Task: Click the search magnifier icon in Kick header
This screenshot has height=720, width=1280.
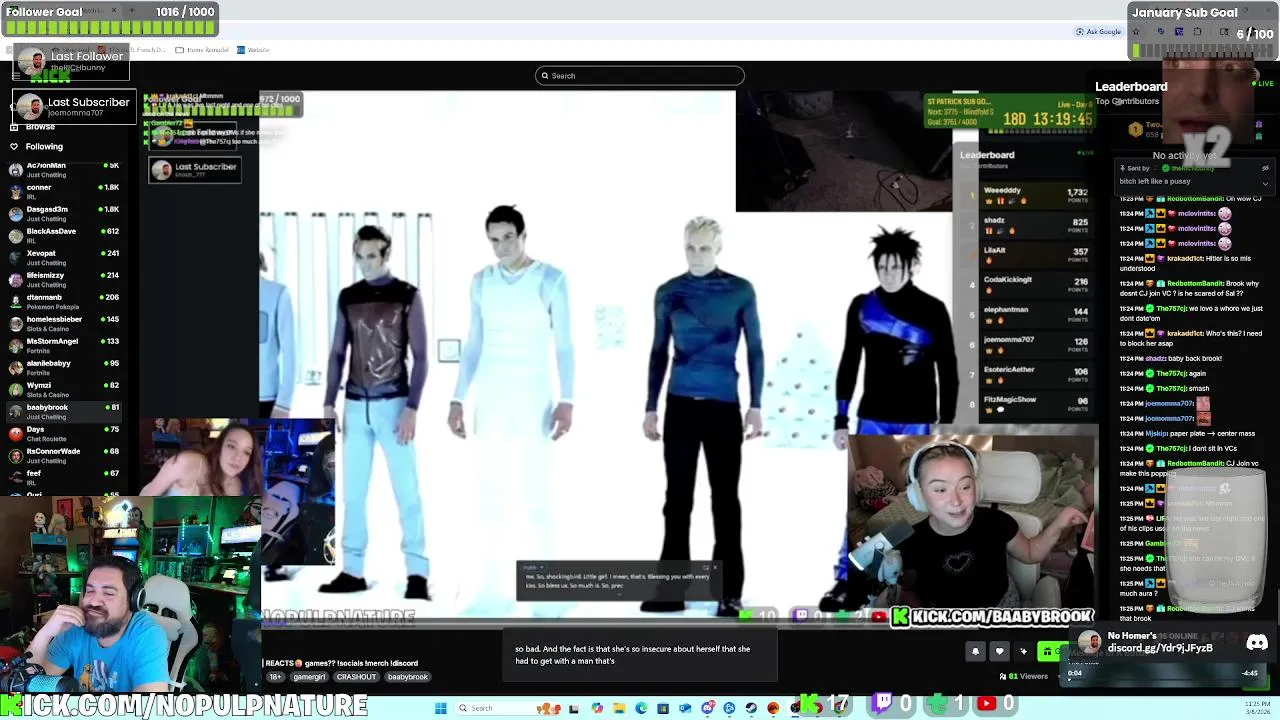Action: pos(545,76)
